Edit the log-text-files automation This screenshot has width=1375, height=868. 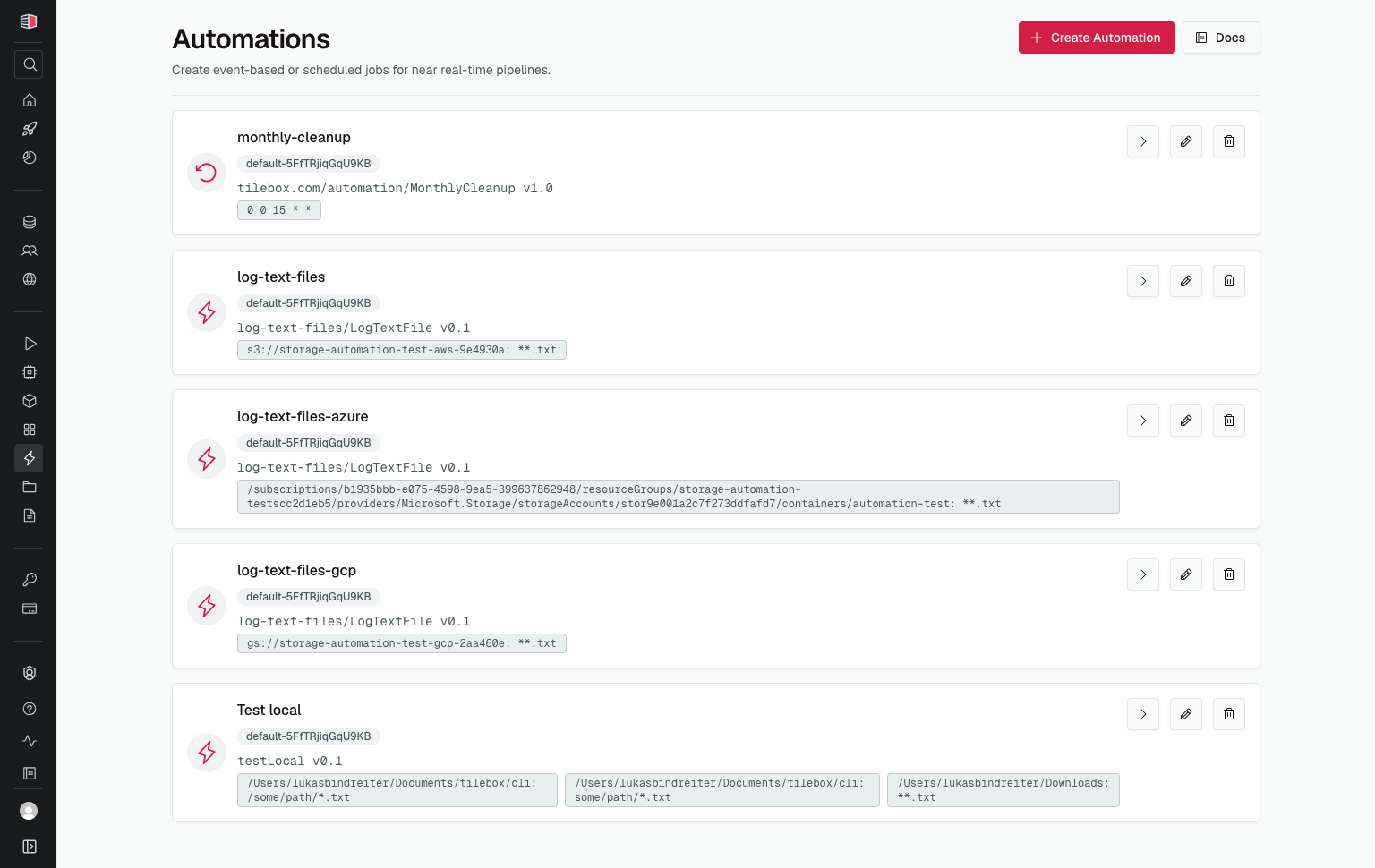pos(1186,281)
